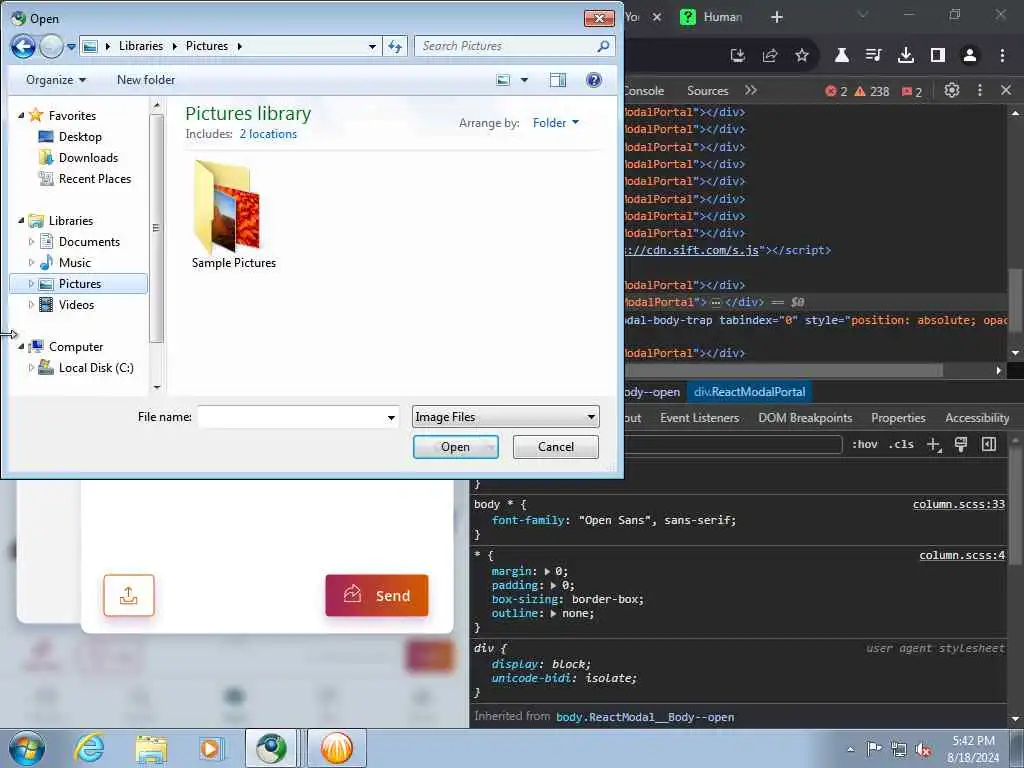The height and width of the screenshot is (768, 1024).
Task: Select Recent Places under Favorites
Action: [95, 179]
